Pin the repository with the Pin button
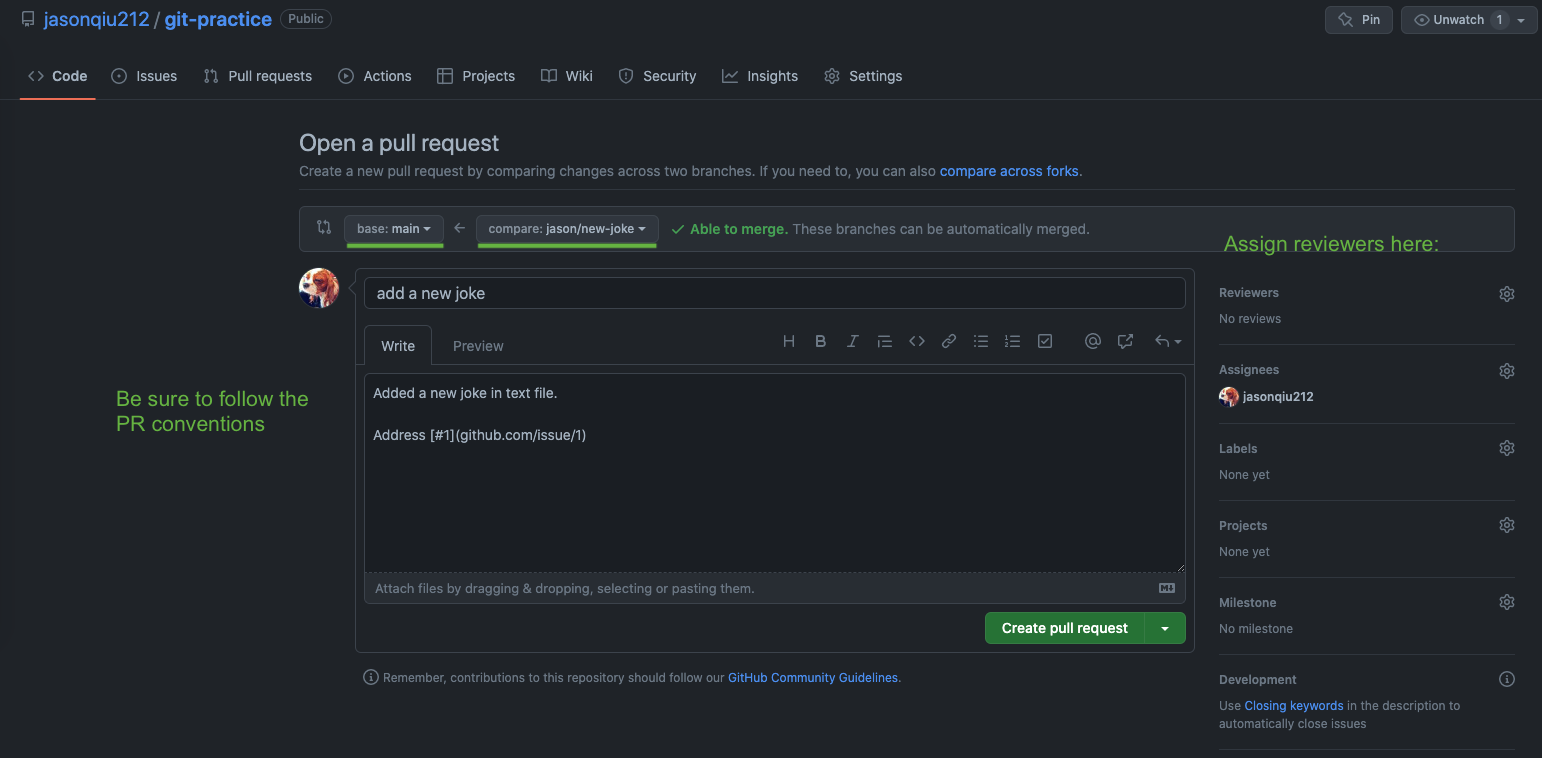The height and width of the screenshot is (758, 1542). coord(1359,20)
